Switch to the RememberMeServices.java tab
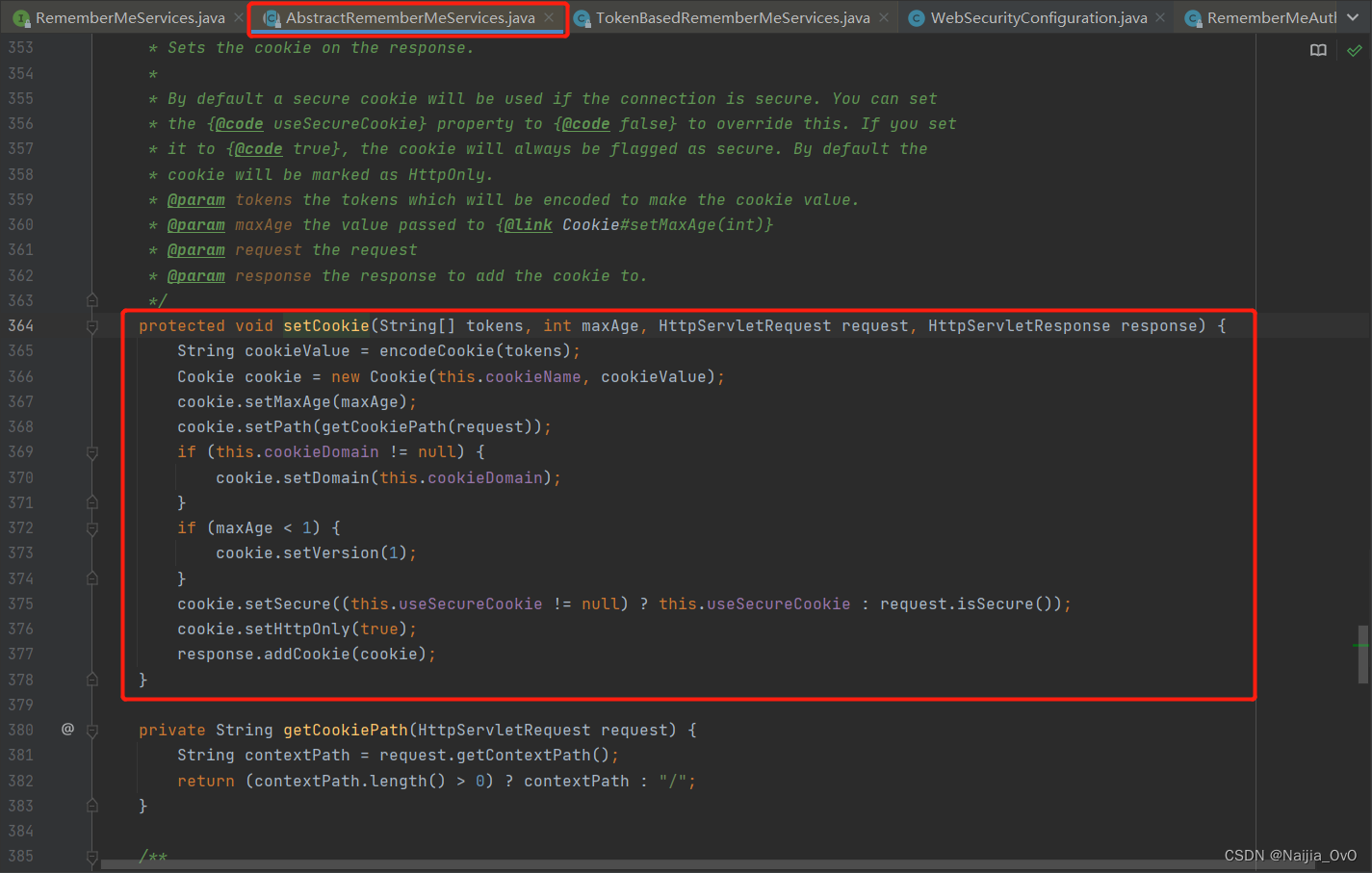This screenshot has width=1372, height=873. tap(130, 18)
